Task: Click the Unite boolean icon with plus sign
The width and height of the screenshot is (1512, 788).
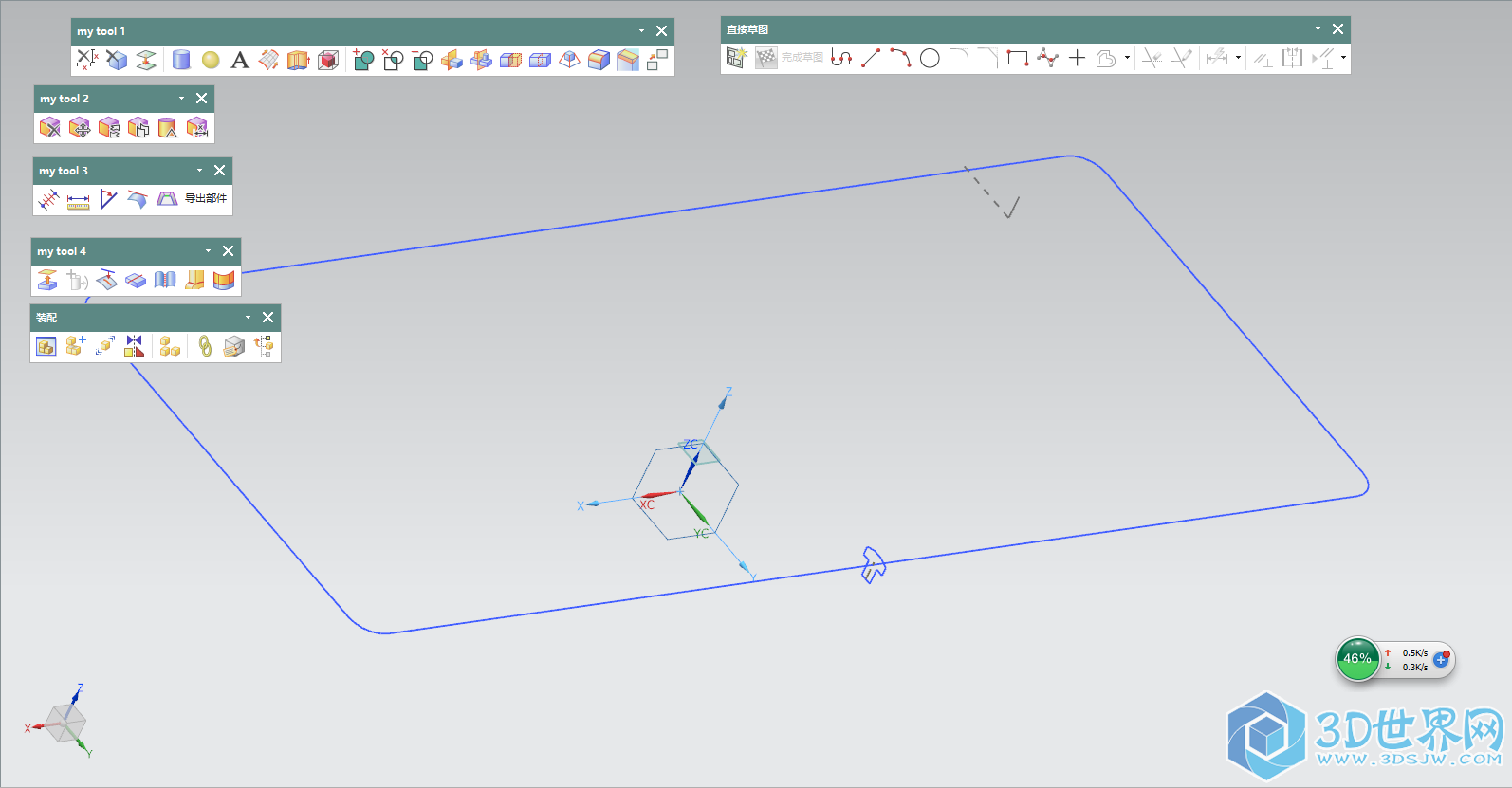Action: (362, 60)
